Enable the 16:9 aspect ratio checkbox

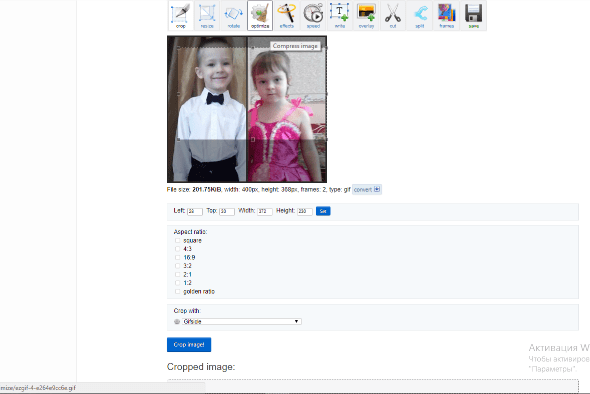pos(177,257)
